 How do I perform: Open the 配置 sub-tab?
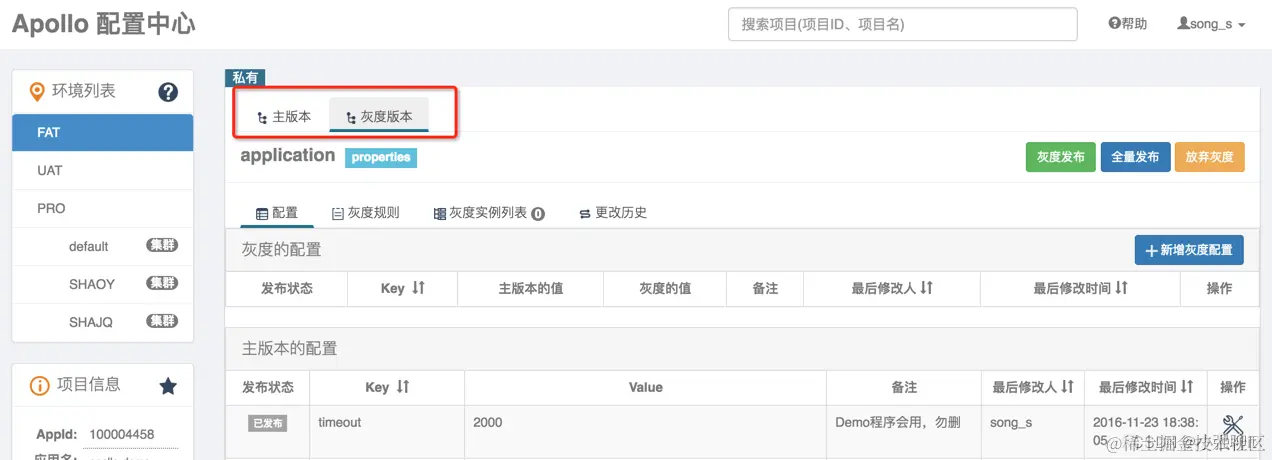(x=277, y=213)
